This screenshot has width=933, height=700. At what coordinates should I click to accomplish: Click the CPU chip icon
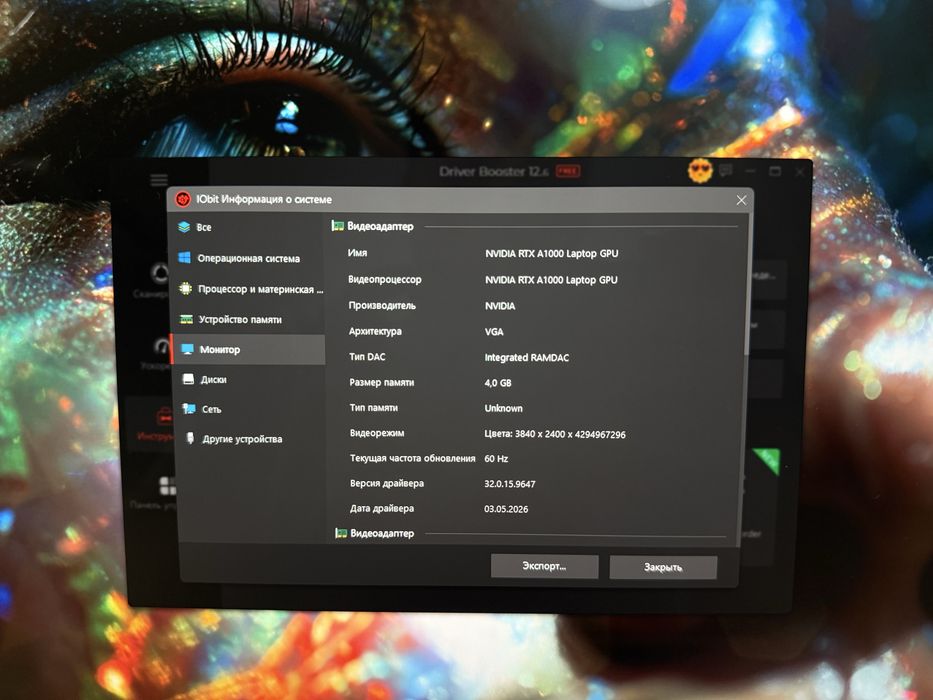point(186,288)
